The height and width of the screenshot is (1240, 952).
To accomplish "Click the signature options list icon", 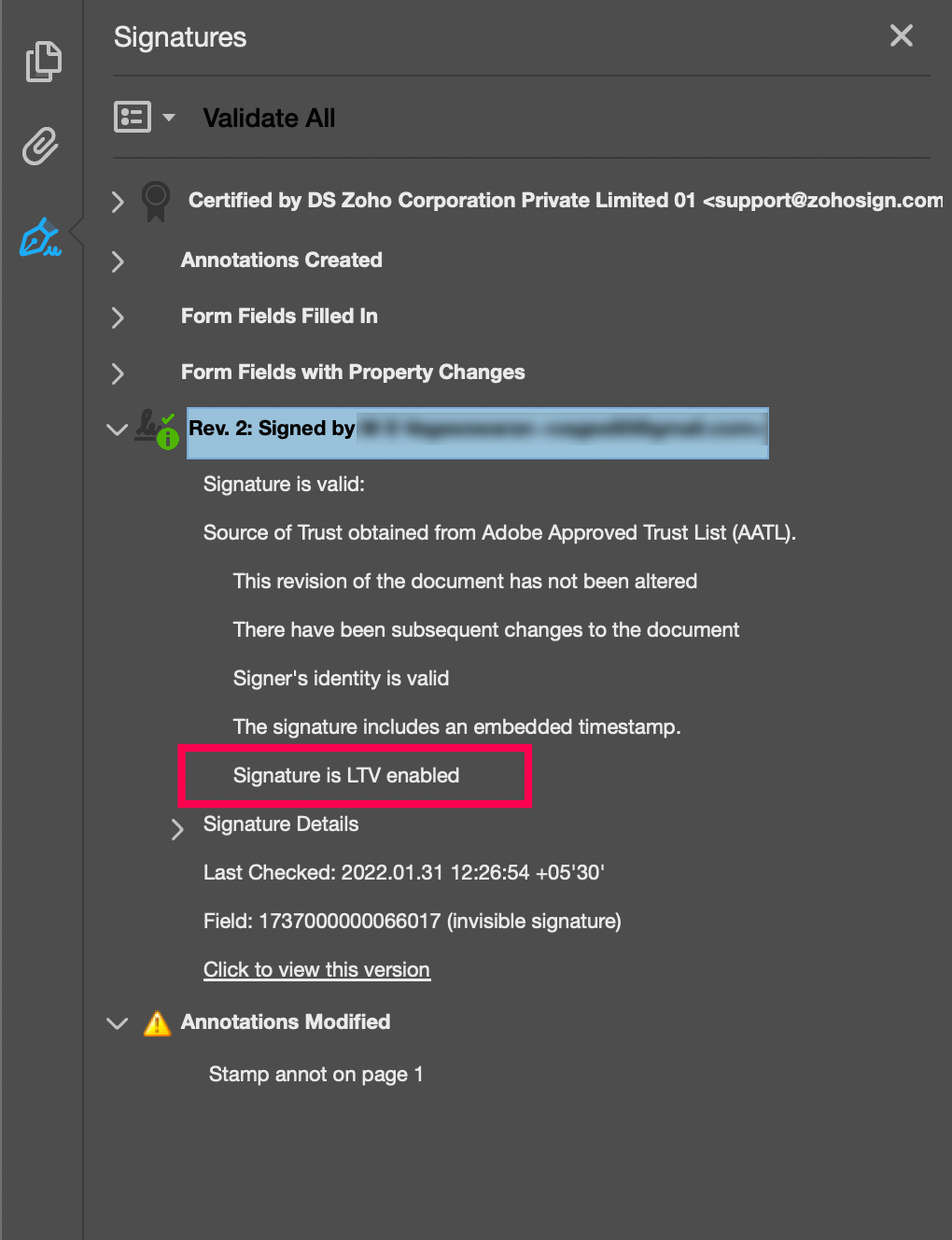I will [x=133, y=118].
